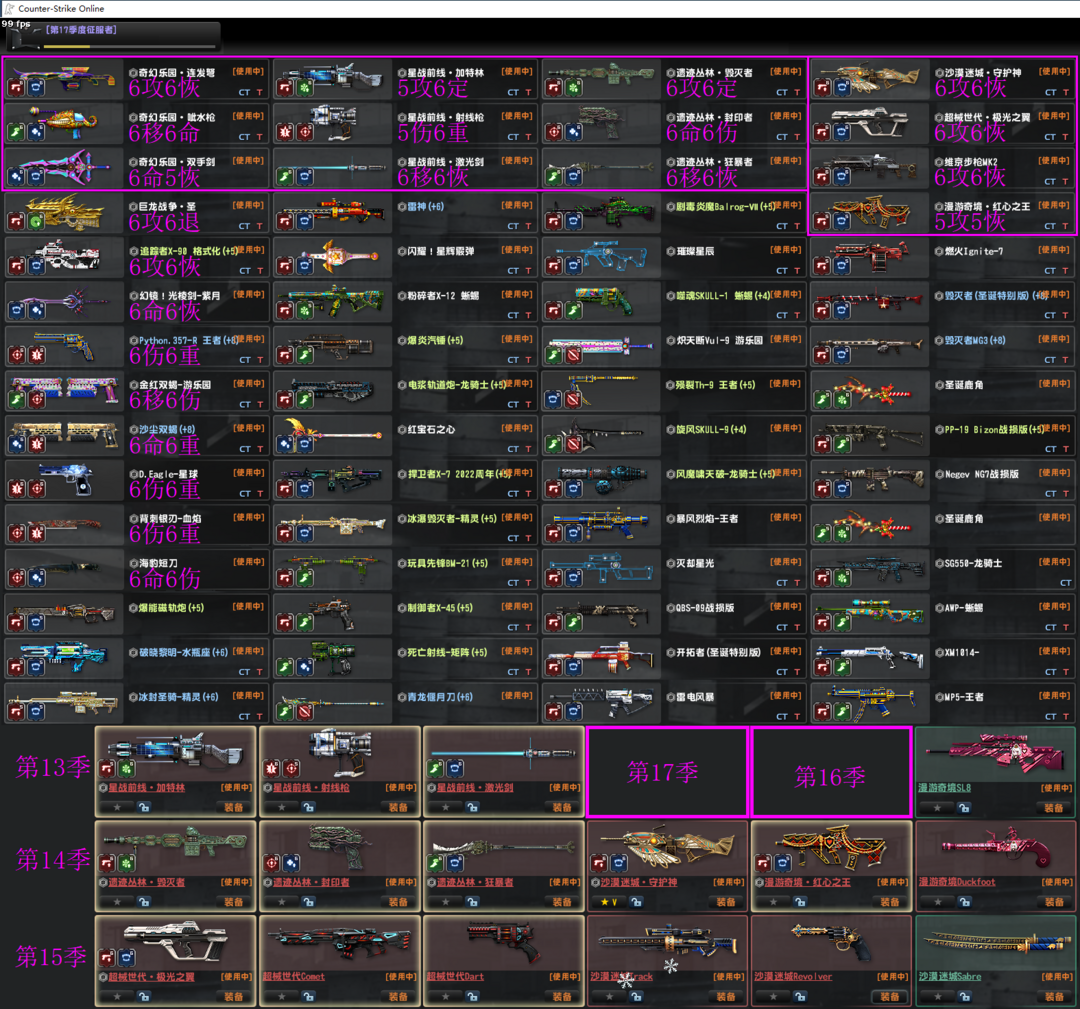Toggle the favorite star on 超械世代Dart card
This screenshot has height=1009, width=1080.
tap(446, 996)
